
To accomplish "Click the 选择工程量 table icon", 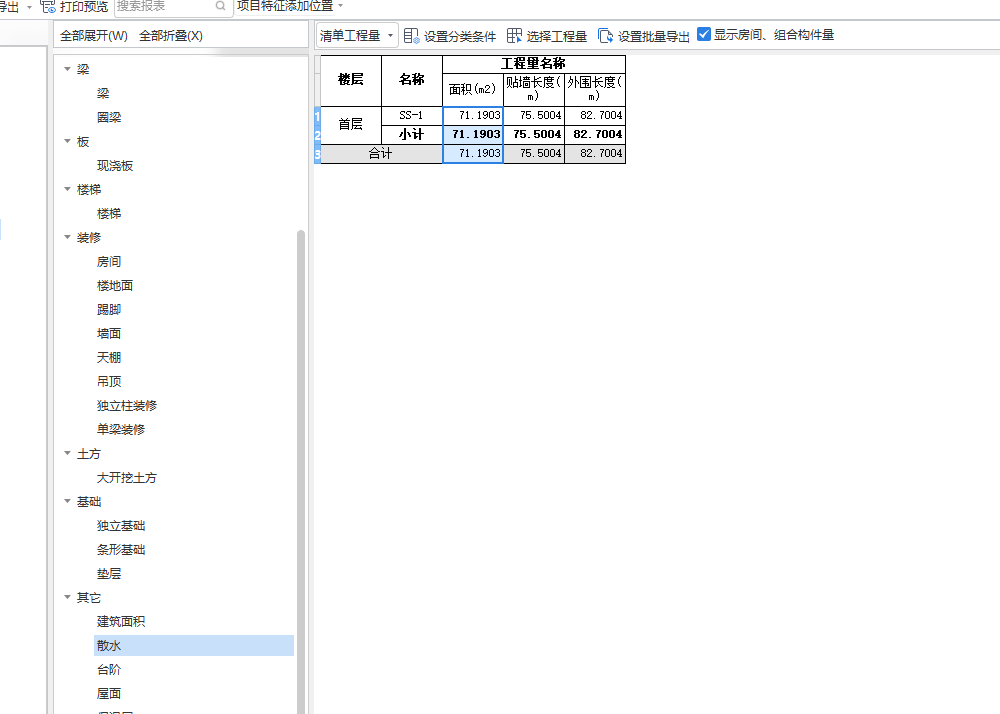I will click(x=514, y=36).
